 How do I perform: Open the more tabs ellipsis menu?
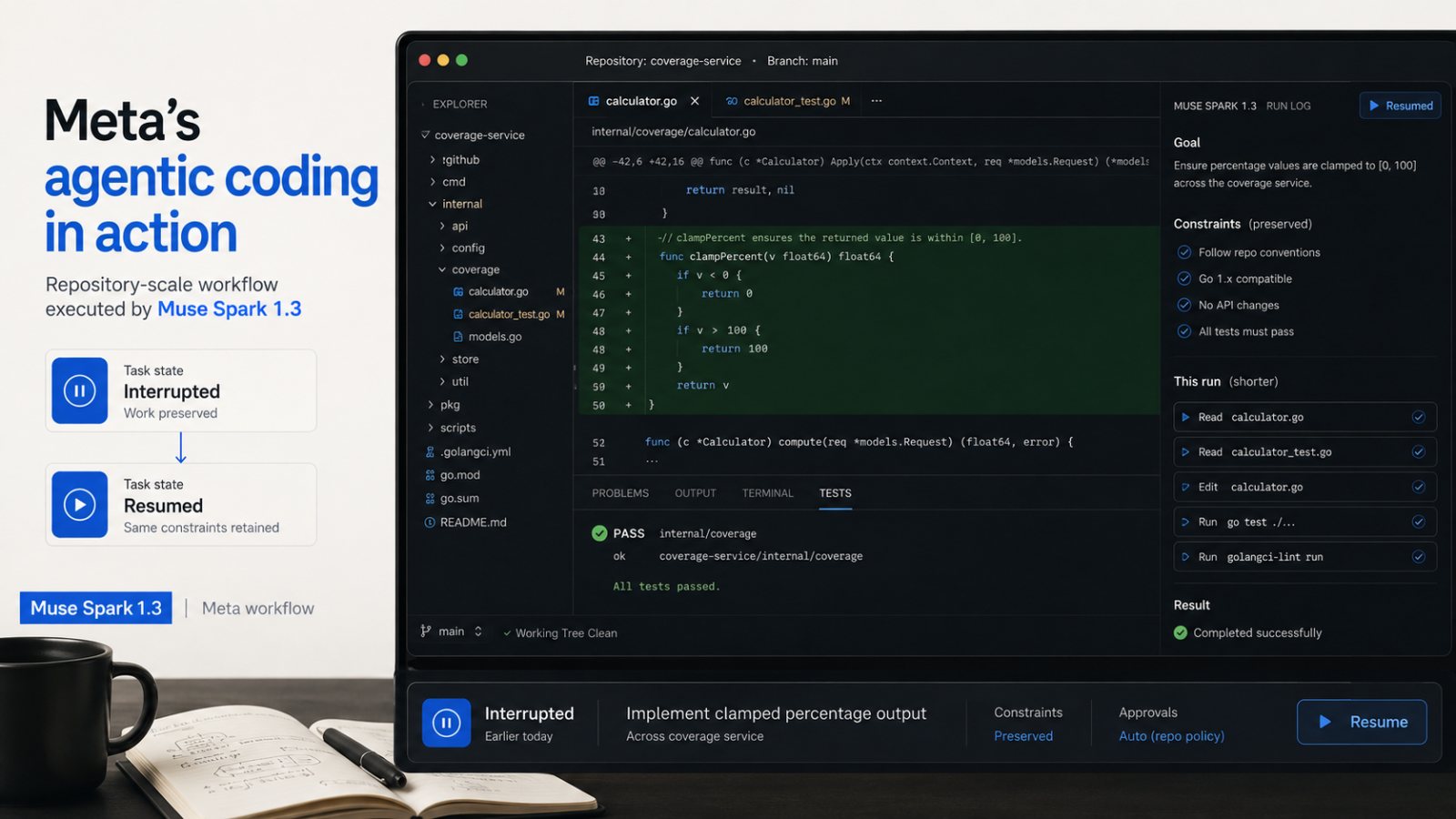(x=876, y=101)
